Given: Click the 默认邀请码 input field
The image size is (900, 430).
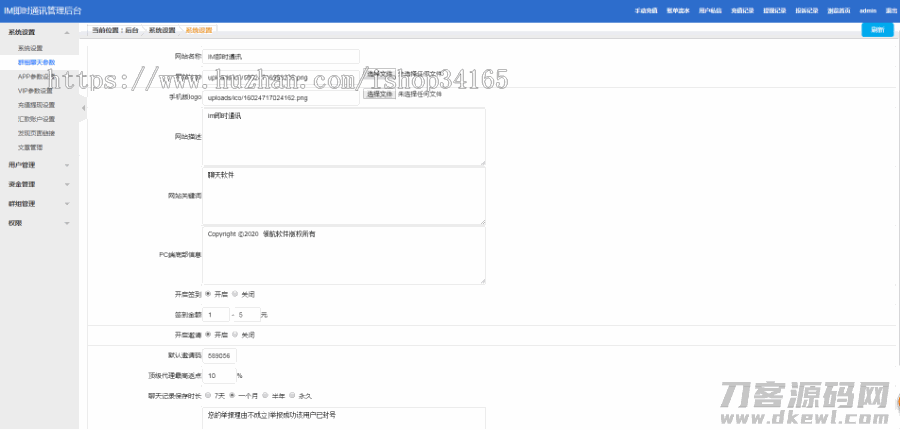Looking at the screenshot, I should tap(221, 355).
